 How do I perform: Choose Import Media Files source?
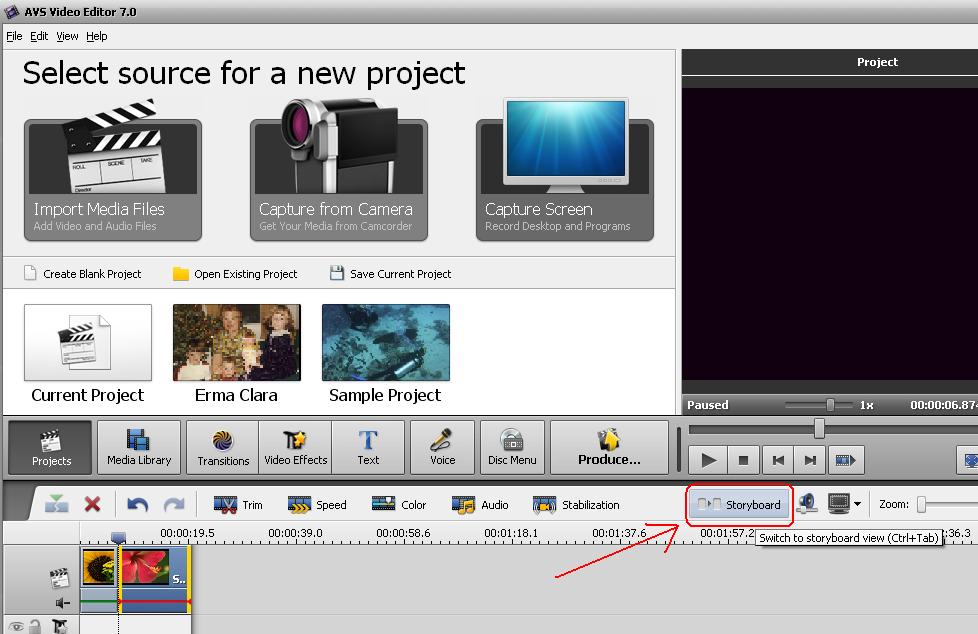click(x=113, y=170)
